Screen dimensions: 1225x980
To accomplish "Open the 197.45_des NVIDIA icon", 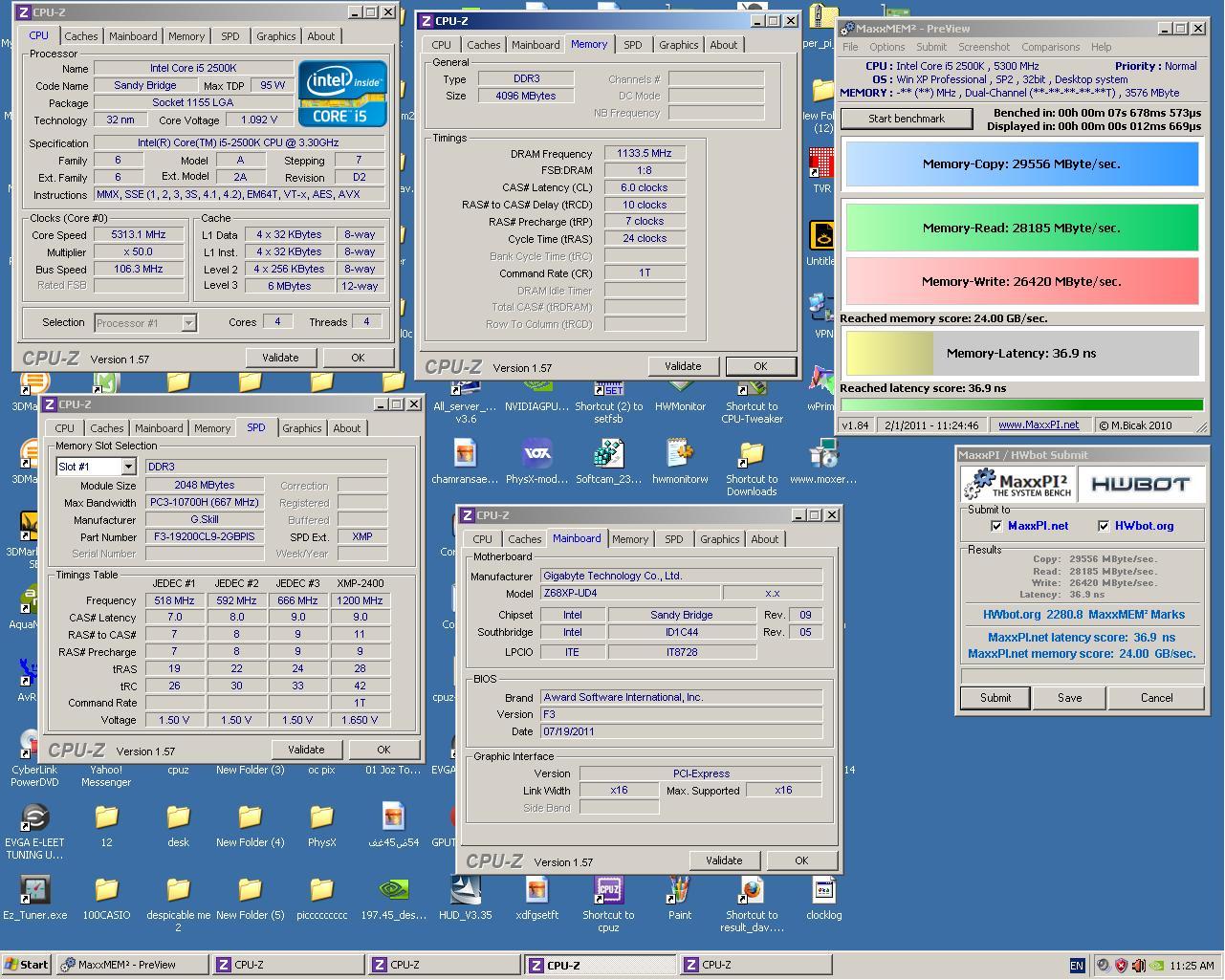I will coord(393,897).
